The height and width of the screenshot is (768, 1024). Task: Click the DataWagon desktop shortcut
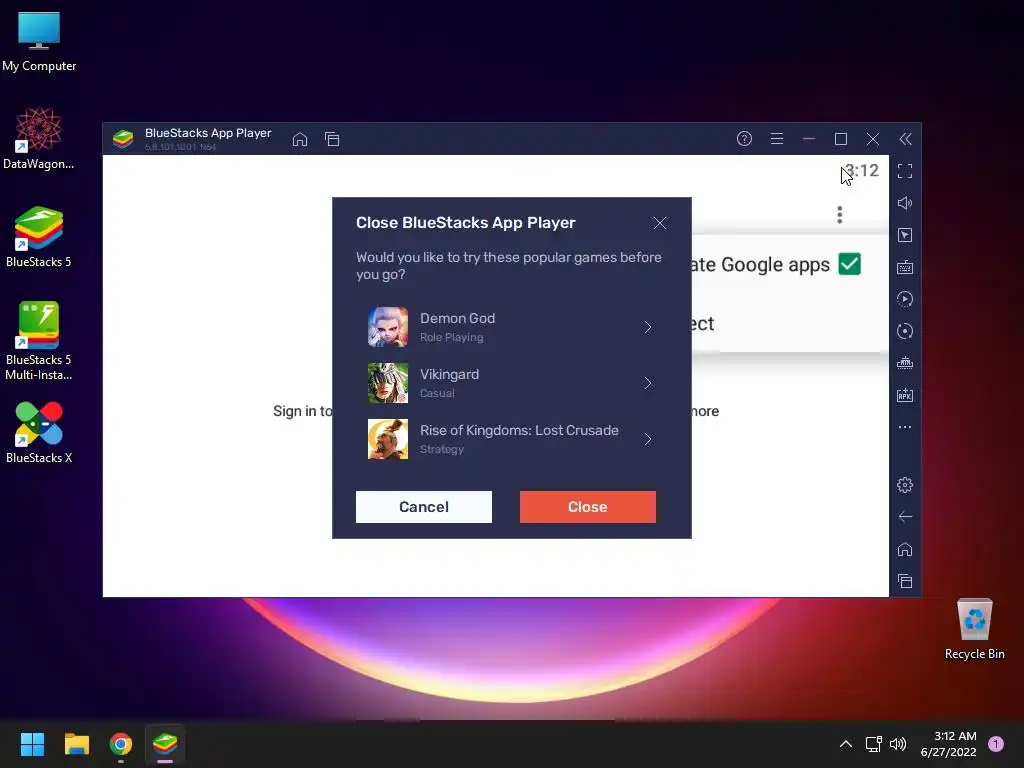[39, 138]
